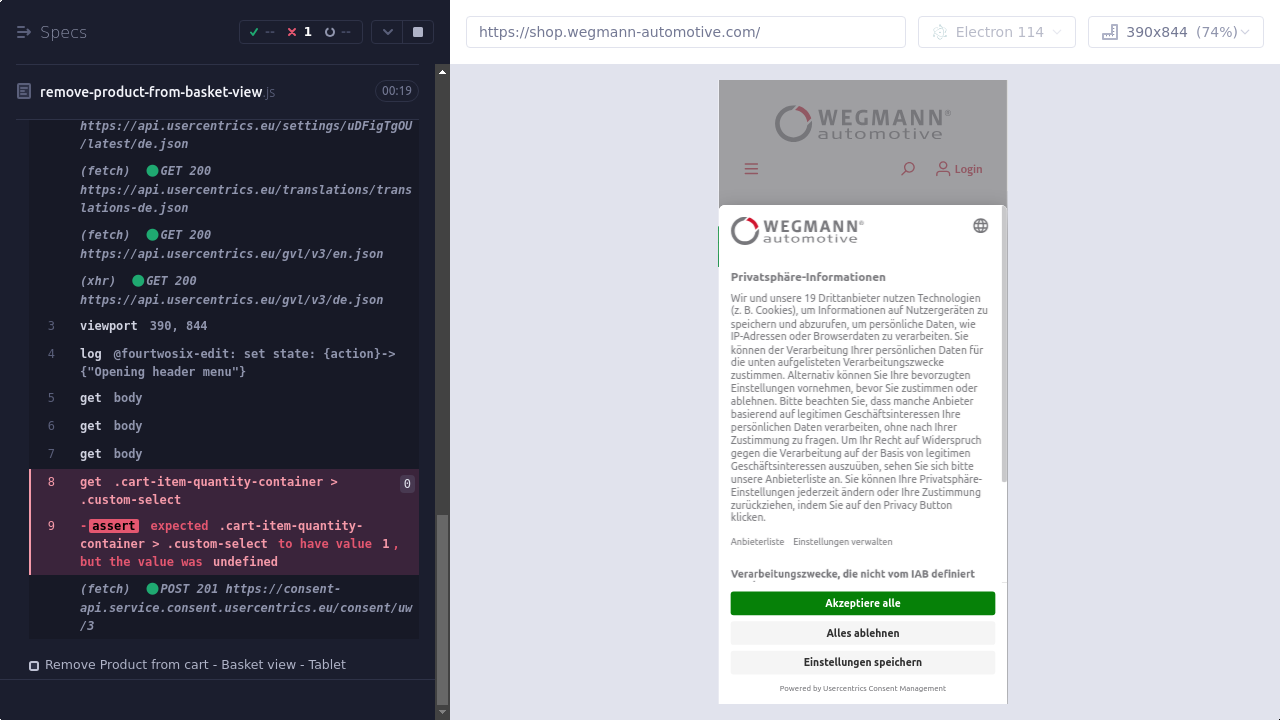Viewport: 1280px width, 720px height.
Task: Open the 'Einstellungen verwalten' link
Action: tap(842, 542)
